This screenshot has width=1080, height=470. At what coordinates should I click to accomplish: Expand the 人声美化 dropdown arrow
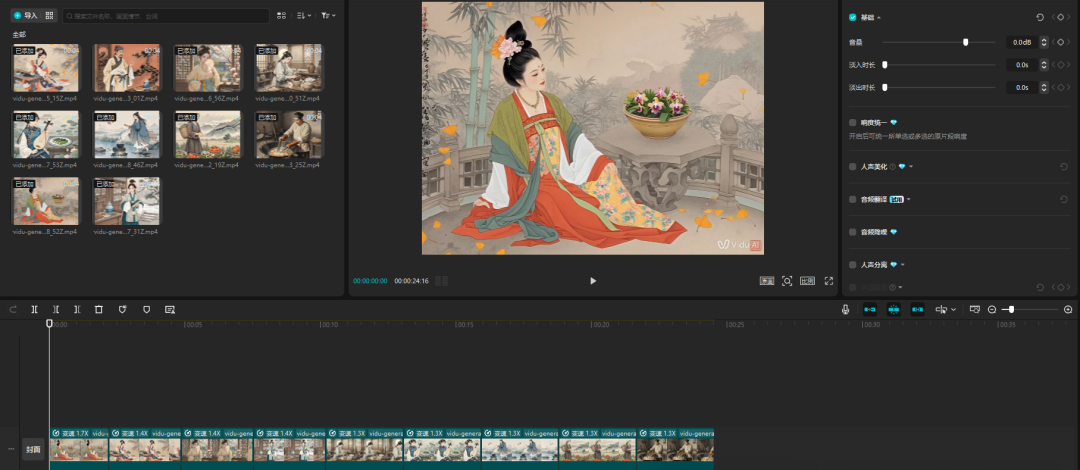pos(911,167)
